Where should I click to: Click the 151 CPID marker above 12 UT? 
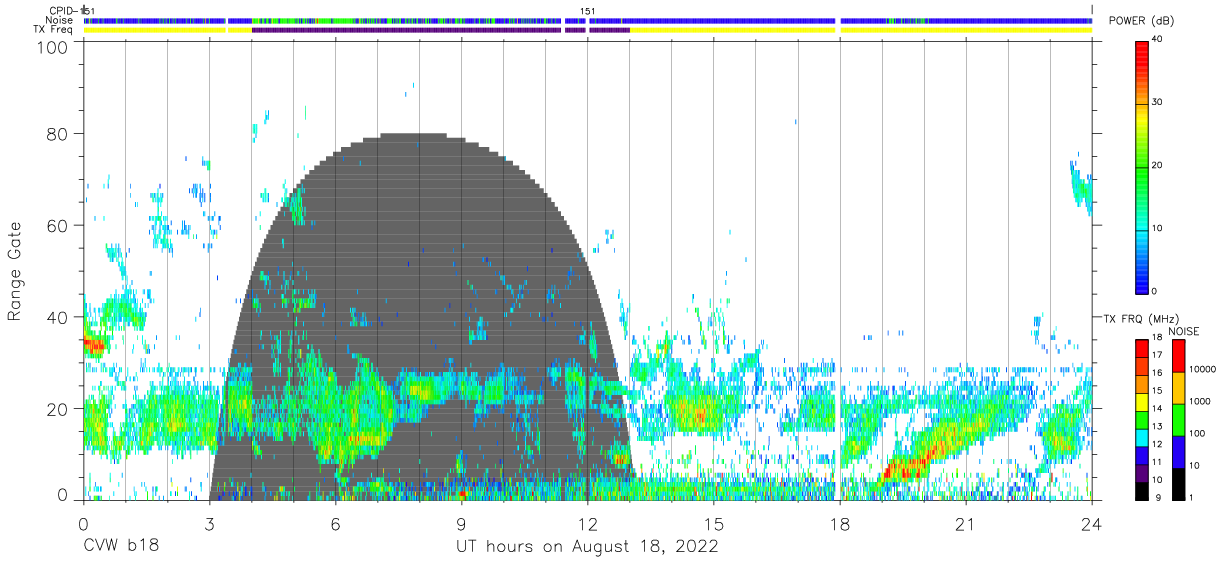[588, 11]
